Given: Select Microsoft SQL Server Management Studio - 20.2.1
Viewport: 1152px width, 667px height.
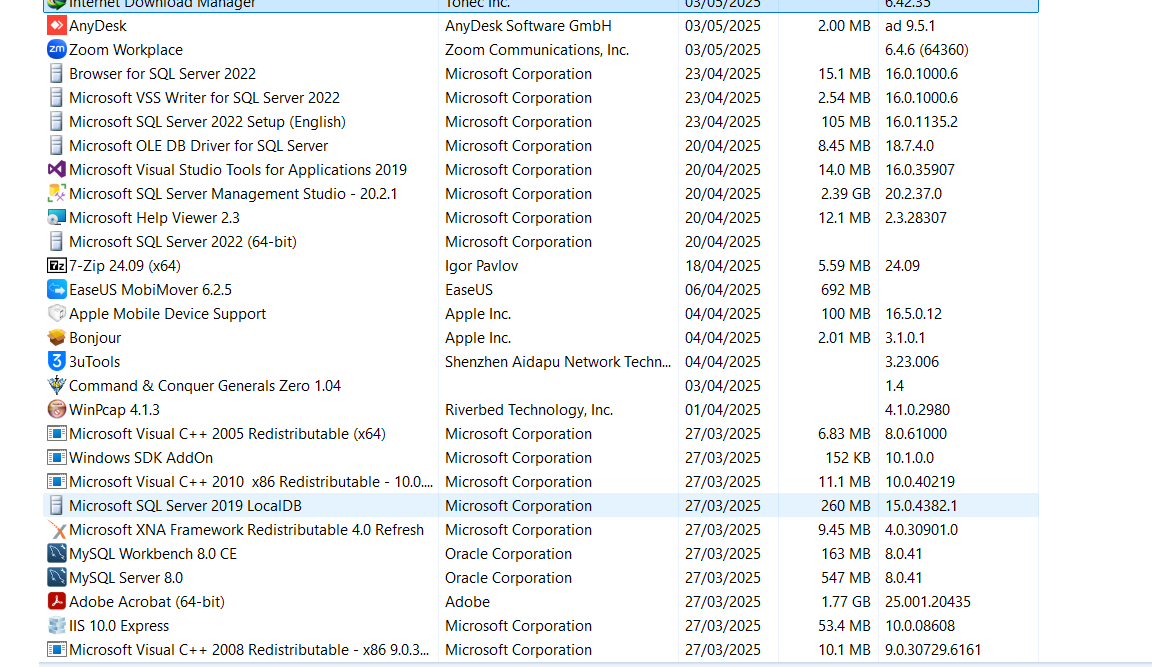Looking at the screenshot, I should click(233, 194).
